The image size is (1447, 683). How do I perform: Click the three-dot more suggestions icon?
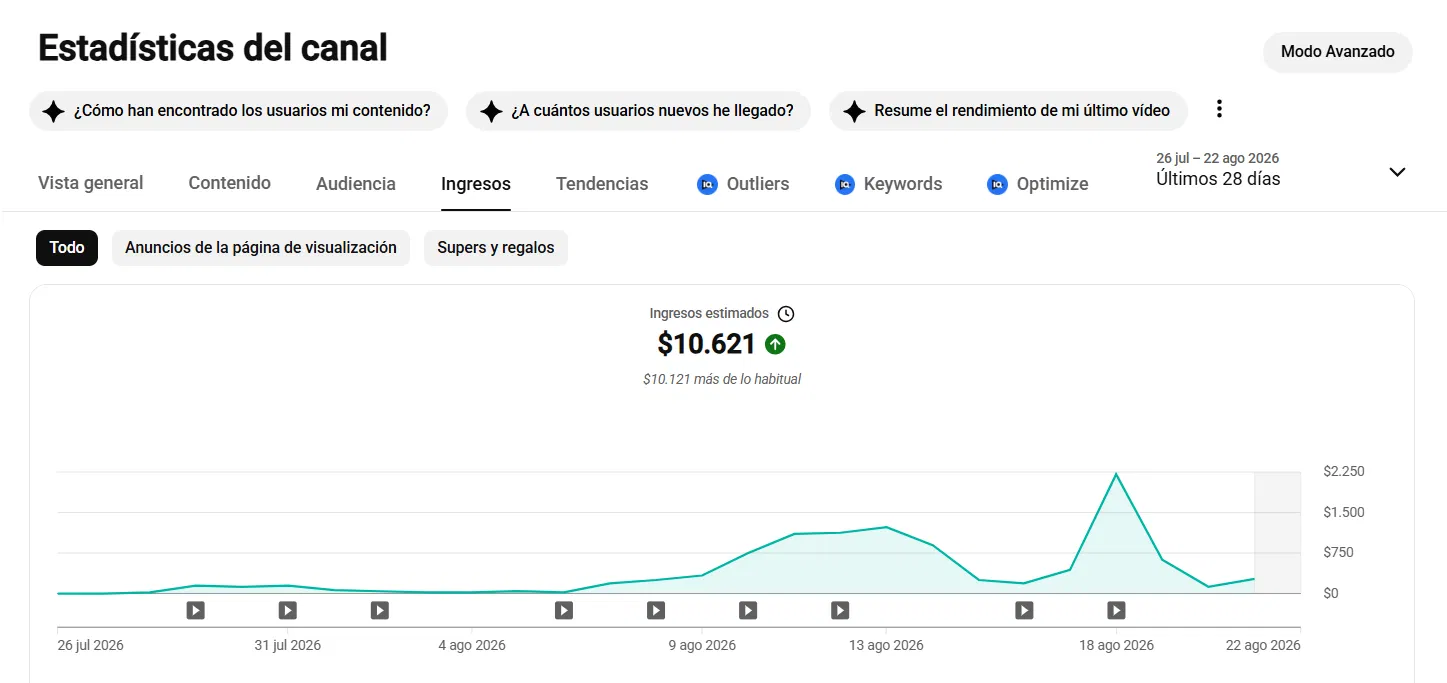[1218, 109]
